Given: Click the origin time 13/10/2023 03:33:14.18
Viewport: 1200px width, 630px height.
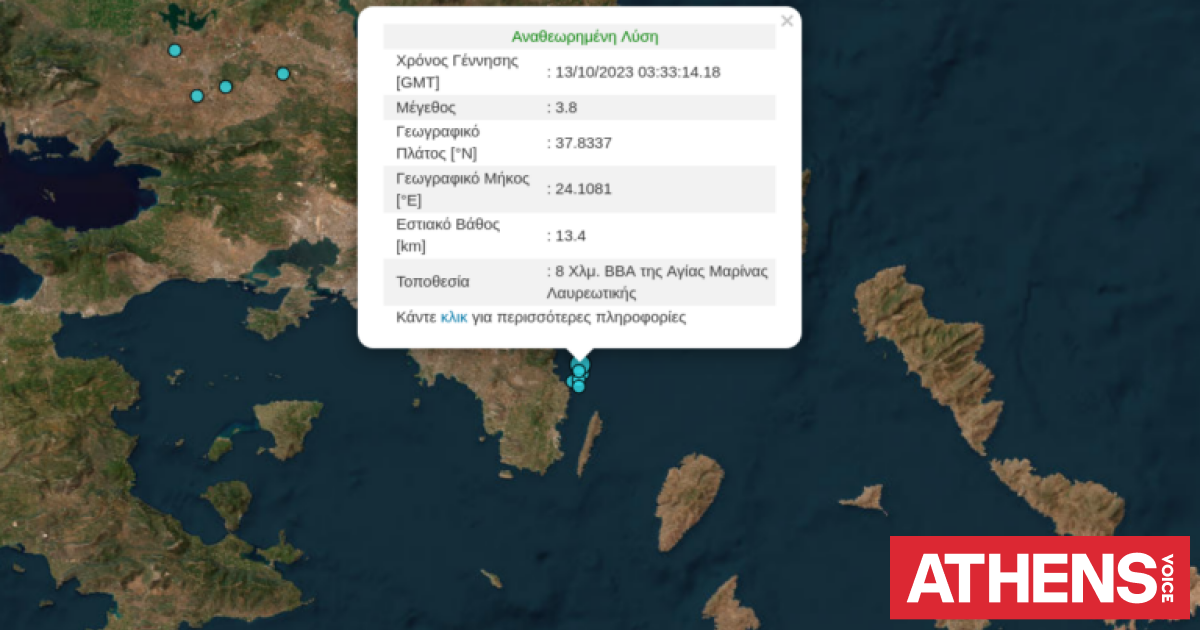Looking at the screenshot, I should [x=638, y=72].
